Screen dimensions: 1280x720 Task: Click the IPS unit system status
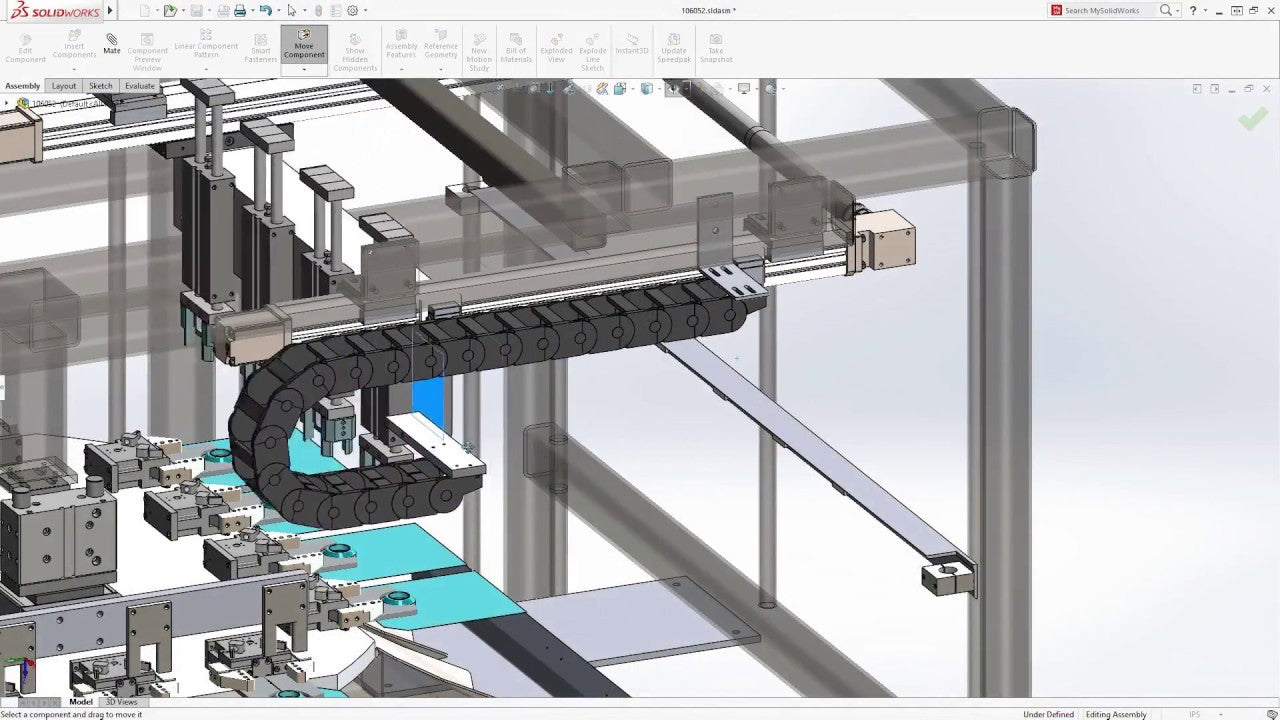pyautogui.click(x=1194, y=715)
